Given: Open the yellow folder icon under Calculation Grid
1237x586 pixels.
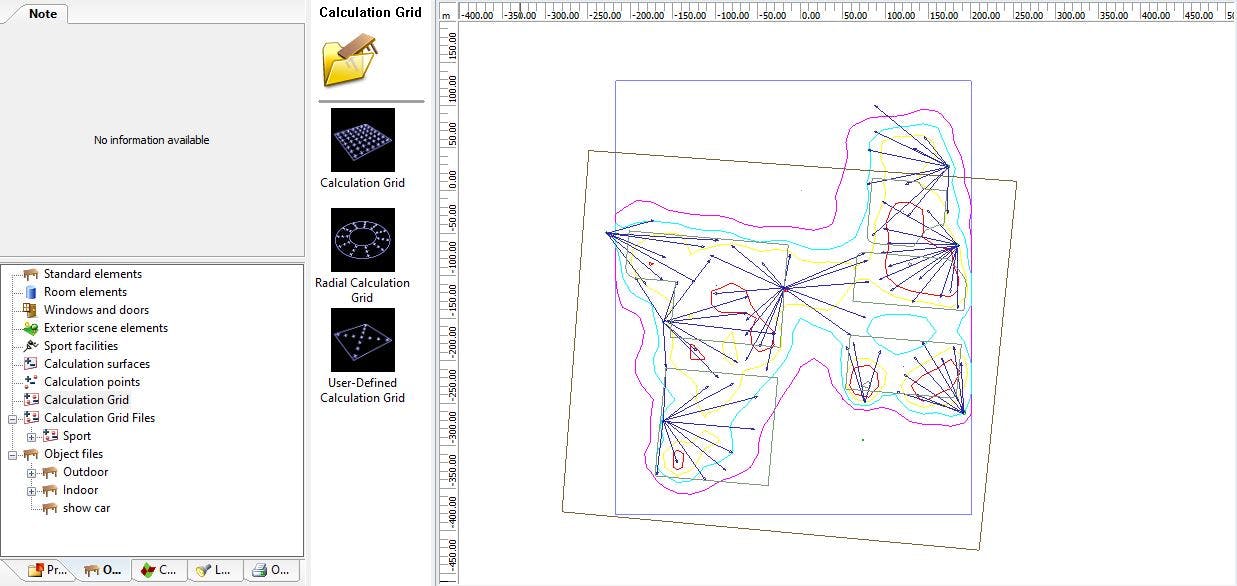Looking at the screenshot, I should (x=350, y=60).
